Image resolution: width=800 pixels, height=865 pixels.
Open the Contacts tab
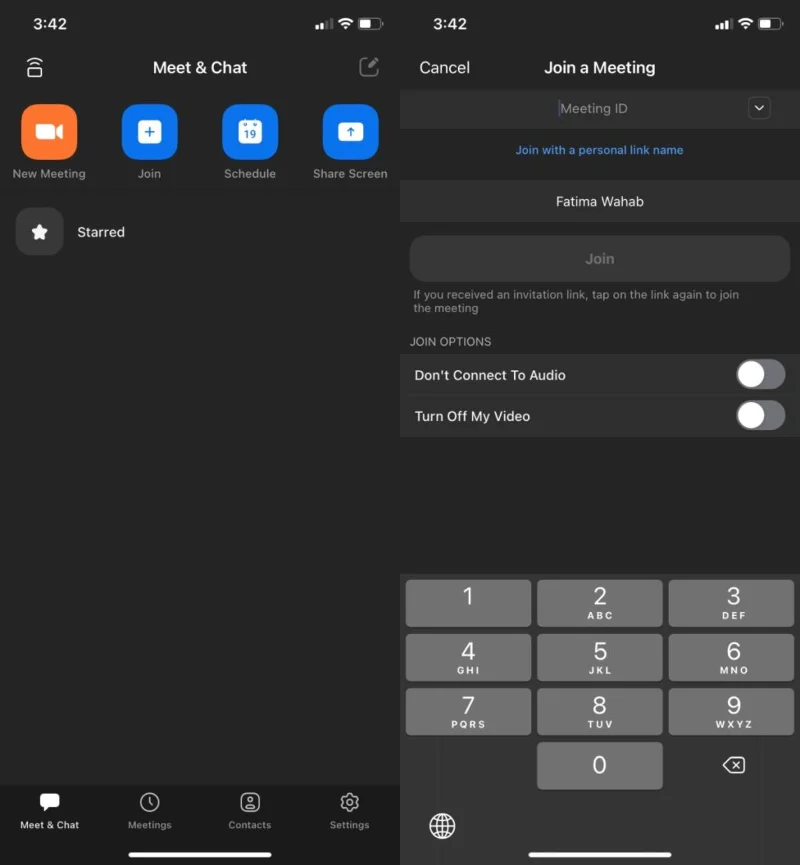[250, 811]
